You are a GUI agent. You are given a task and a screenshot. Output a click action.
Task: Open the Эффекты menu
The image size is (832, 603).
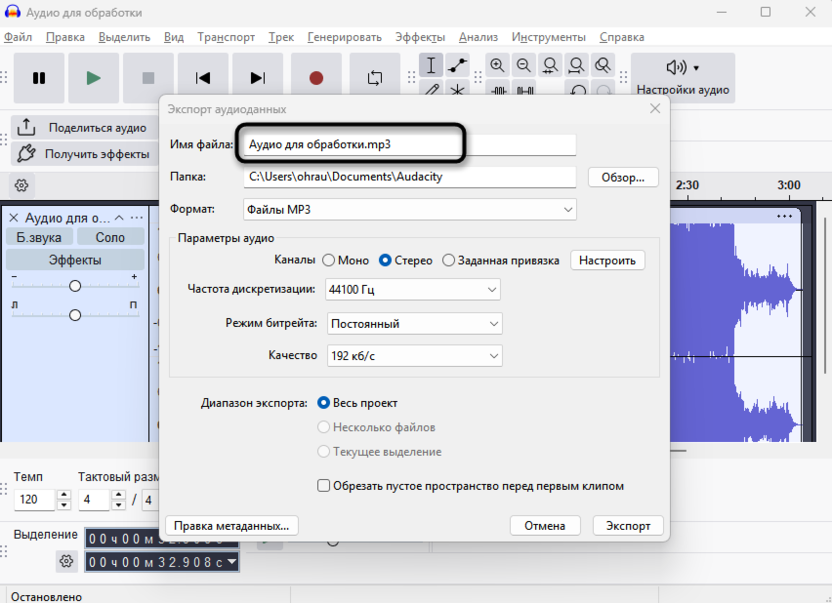click(420, 37)
